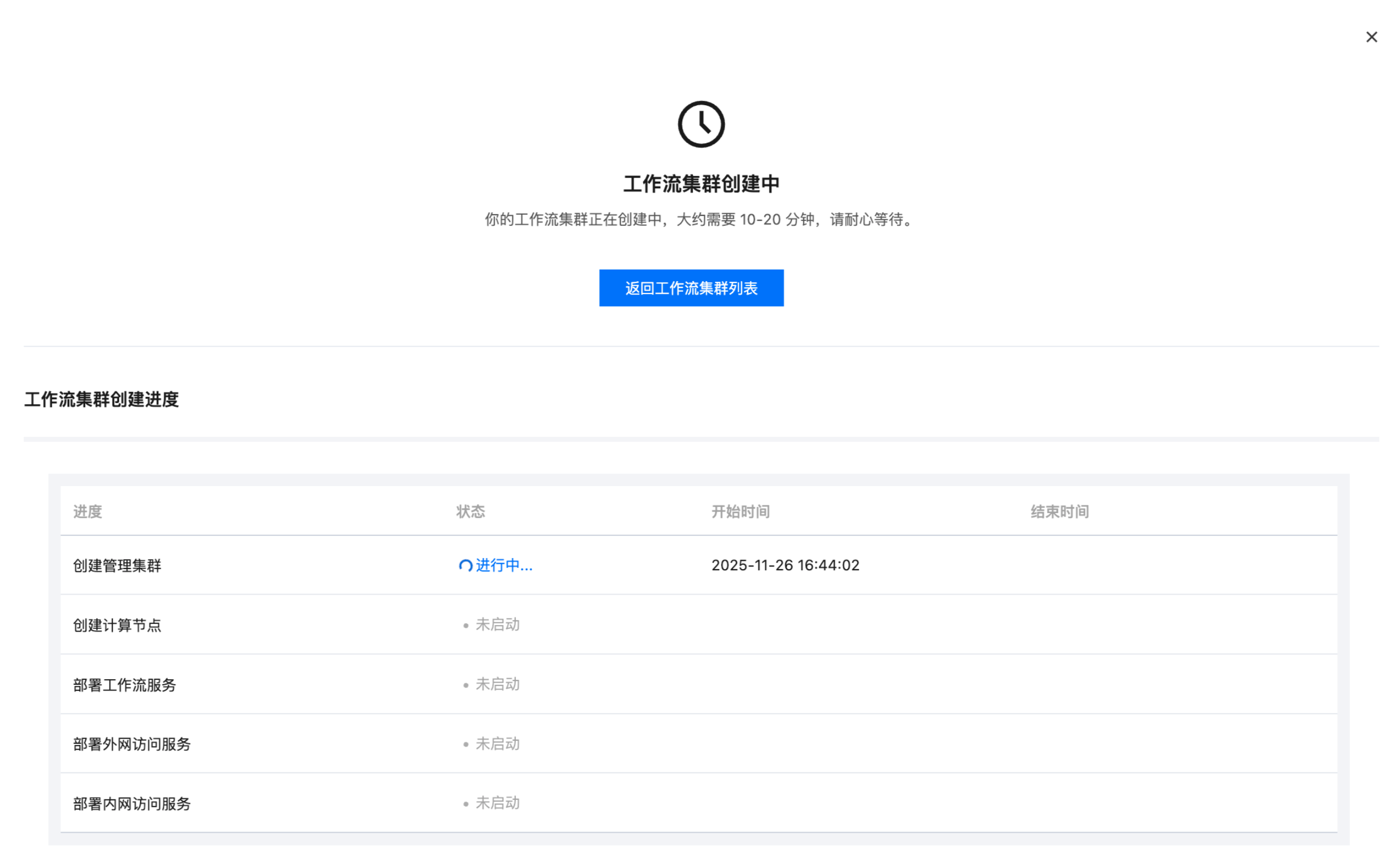
Task: Select the 创建管理集群 row label
Action: click(117, 566)
